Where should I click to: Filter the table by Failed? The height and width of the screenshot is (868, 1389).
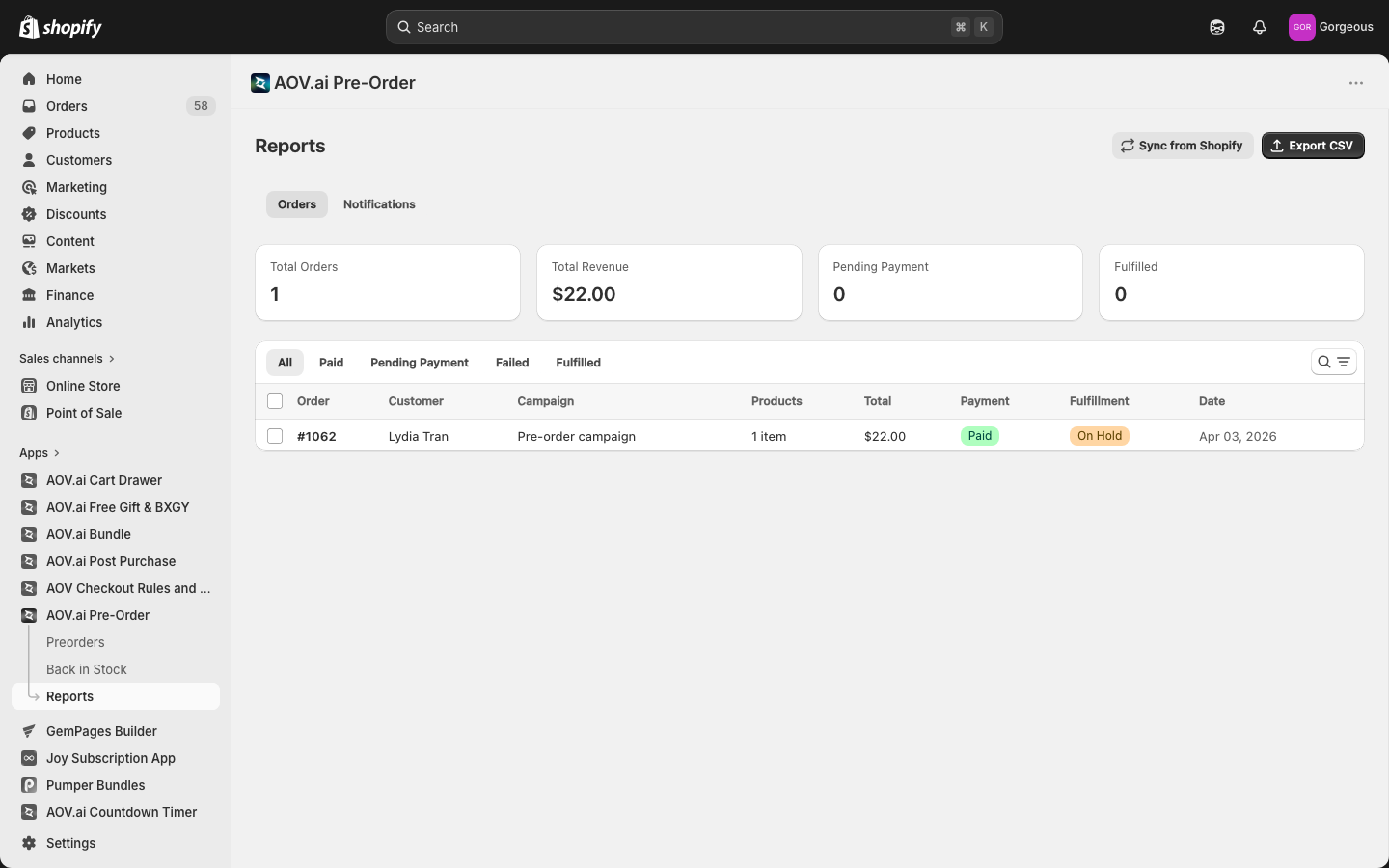[x=512, y=363]
